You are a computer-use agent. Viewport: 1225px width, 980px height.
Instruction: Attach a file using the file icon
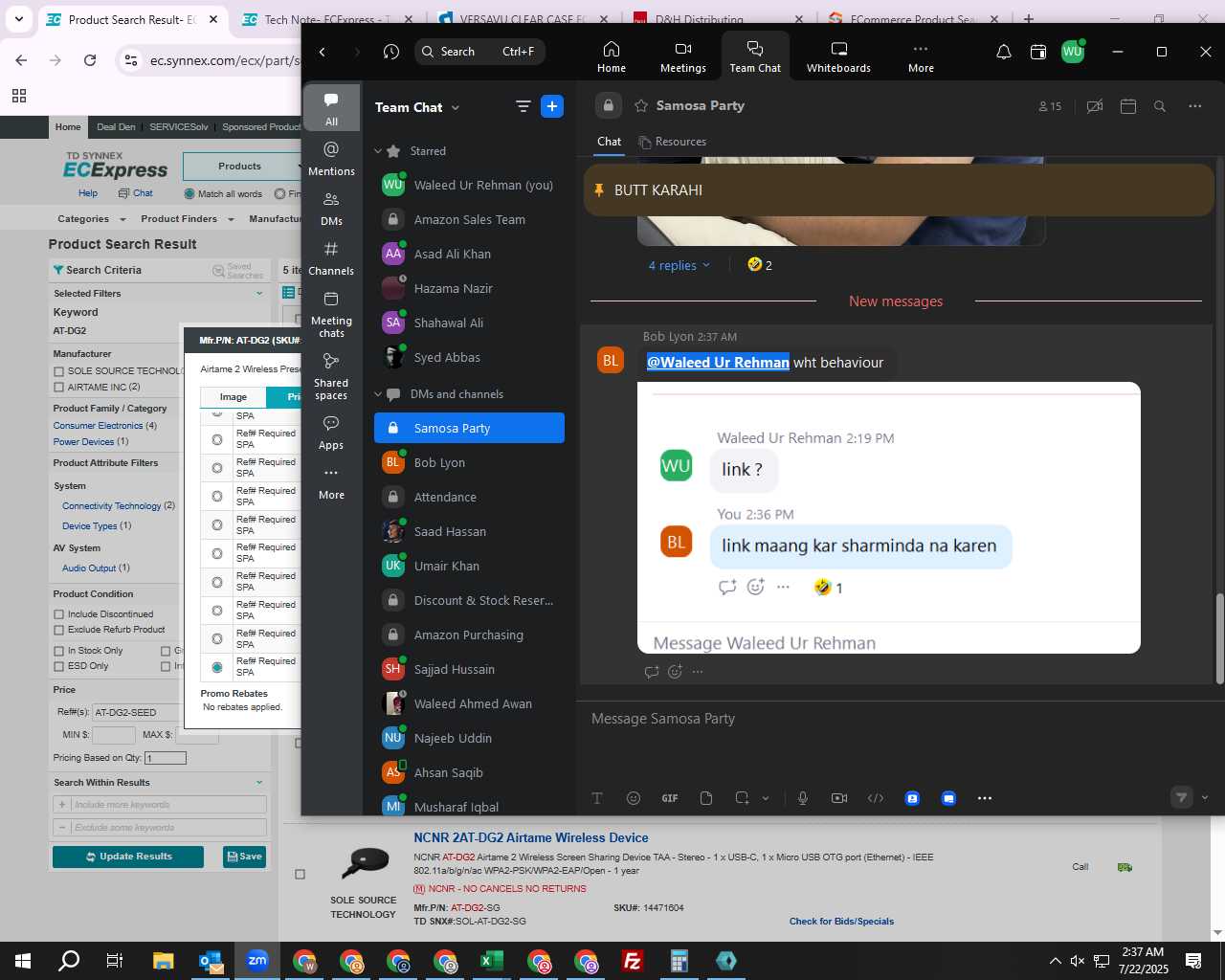tap(706, 798)
